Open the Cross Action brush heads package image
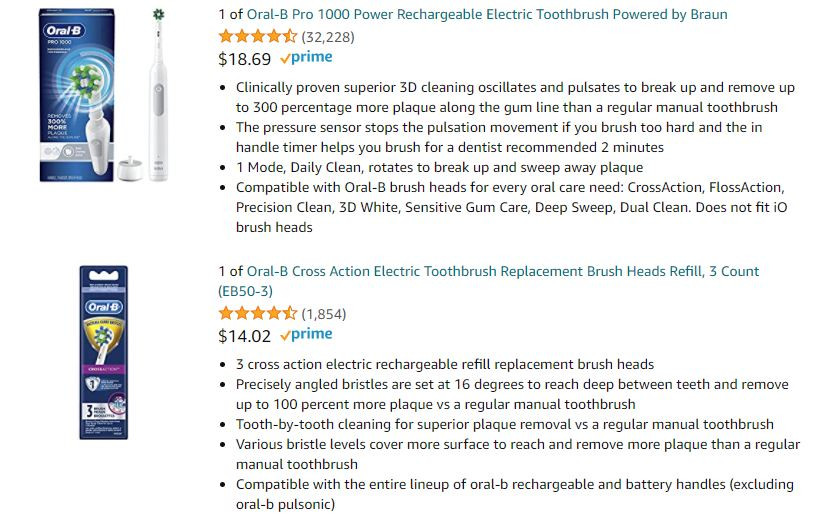Image resolution: width=838 pixels, height=524 pixels. coord(104,353)
